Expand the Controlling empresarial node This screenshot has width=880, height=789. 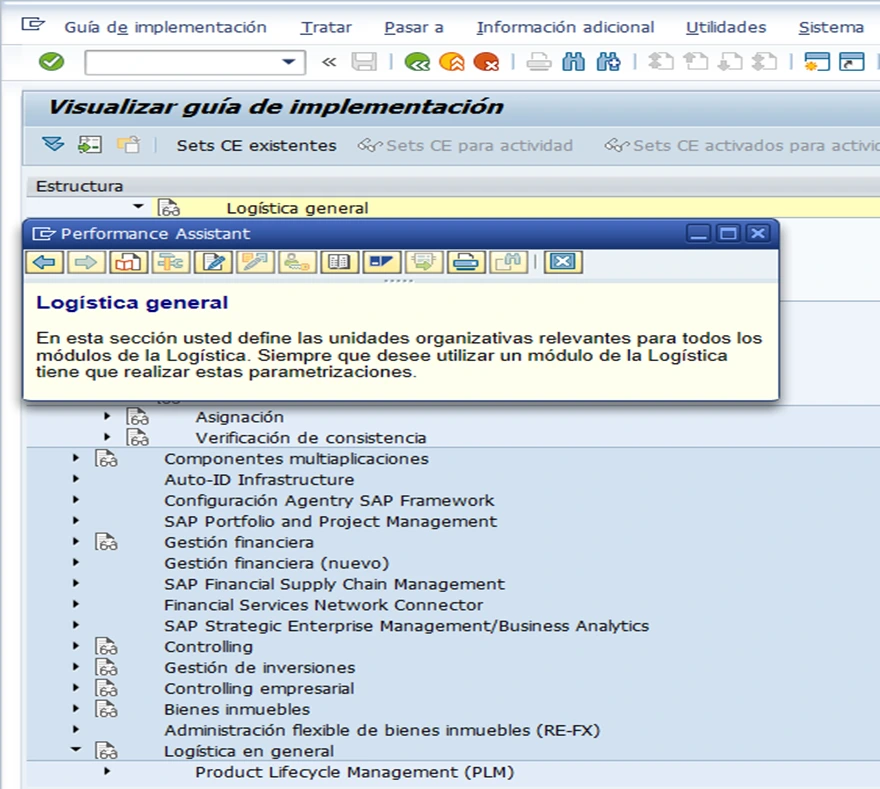coord(76,687)
